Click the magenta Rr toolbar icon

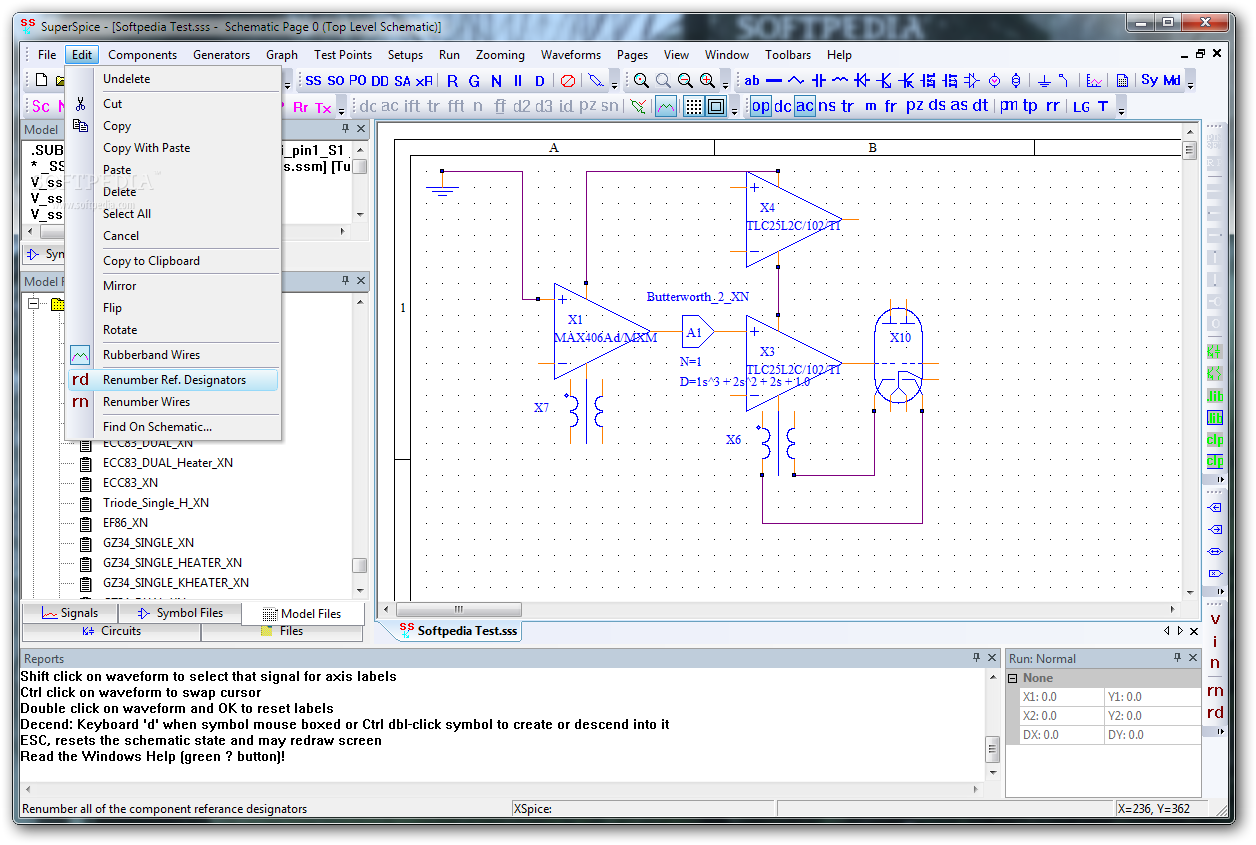[x=300, y=107]
